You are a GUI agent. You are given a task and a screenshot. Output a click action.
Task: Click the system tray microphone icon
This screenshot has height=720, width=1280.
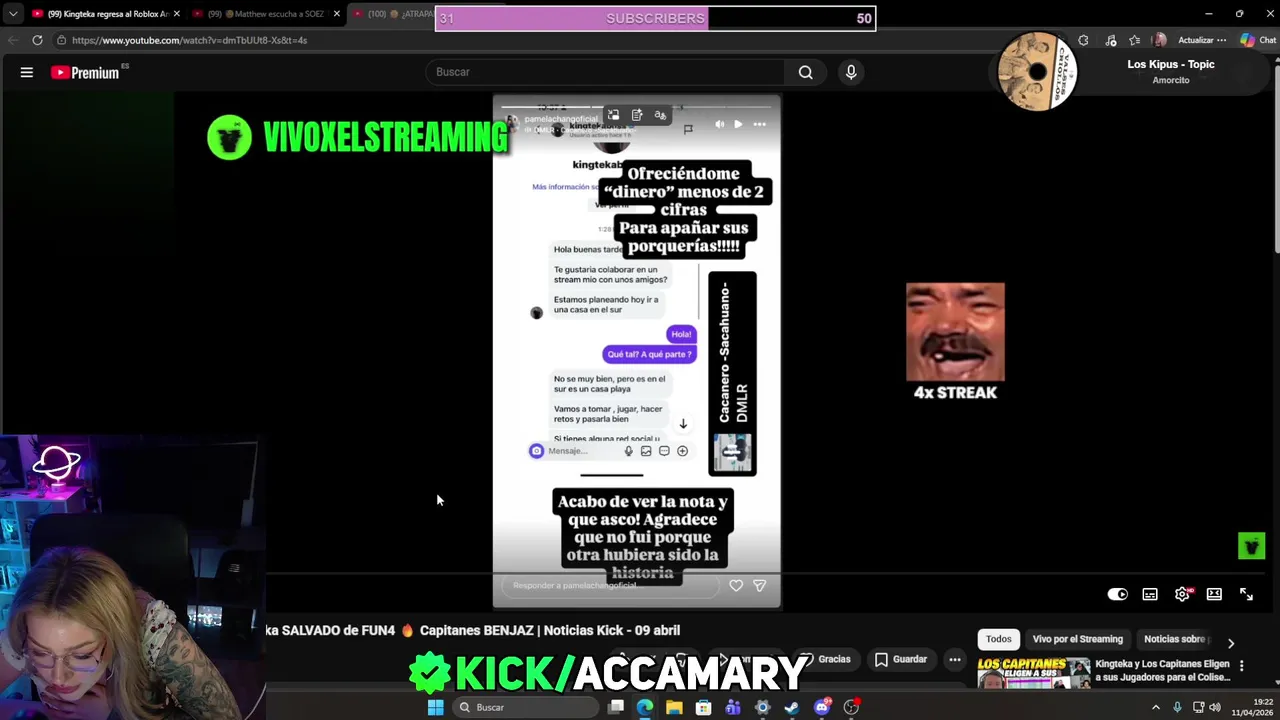1177,707
